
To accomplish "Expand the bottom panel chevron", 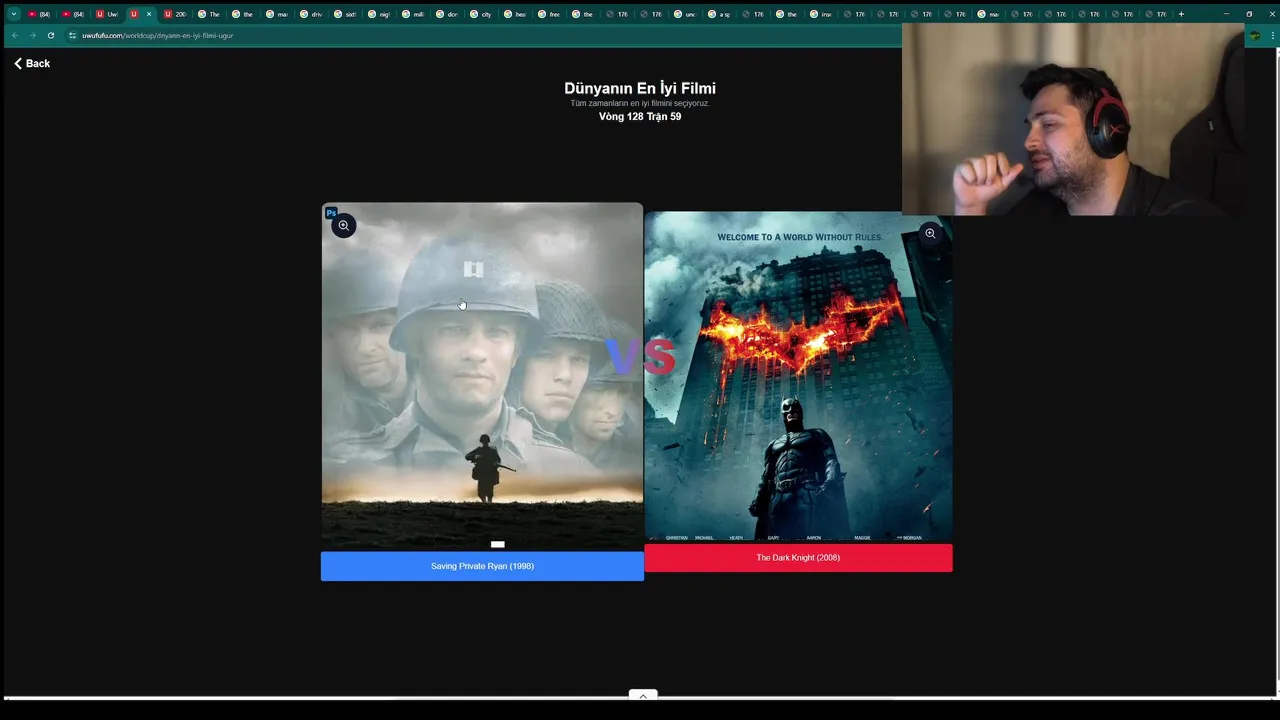I will [x=643, y=695].
